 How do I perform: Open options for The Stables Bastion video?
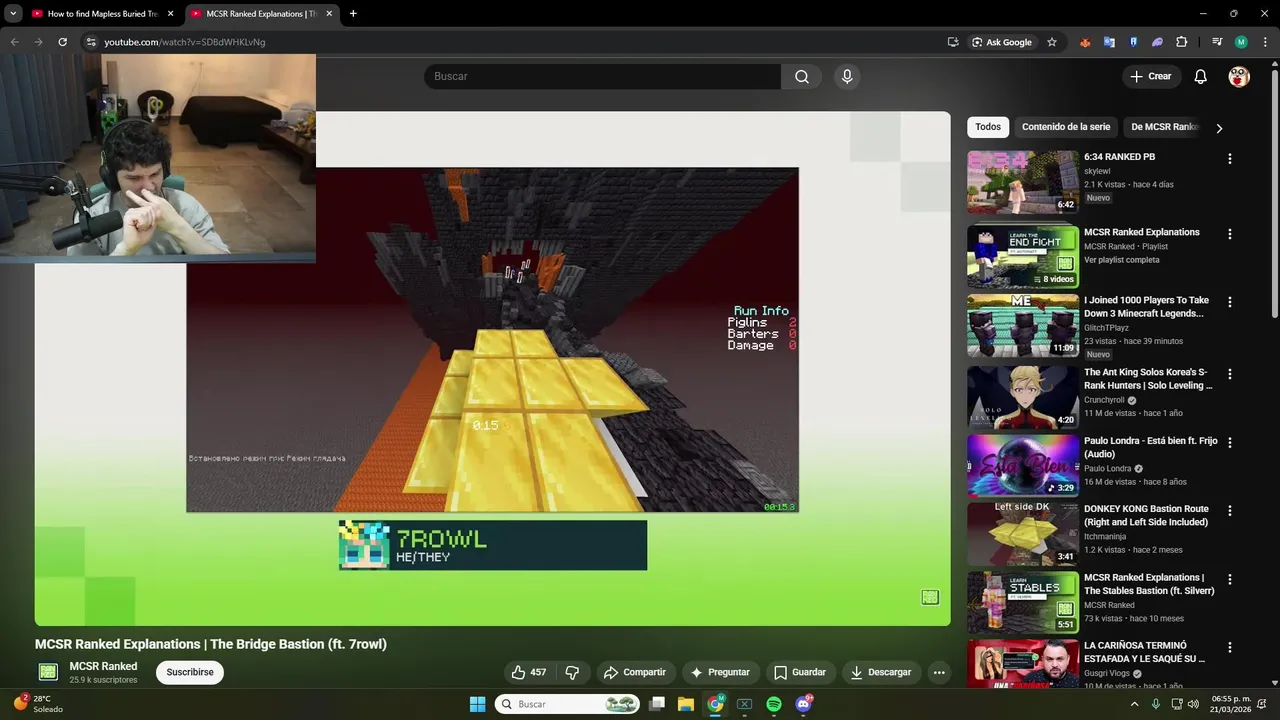[1230, 579]
